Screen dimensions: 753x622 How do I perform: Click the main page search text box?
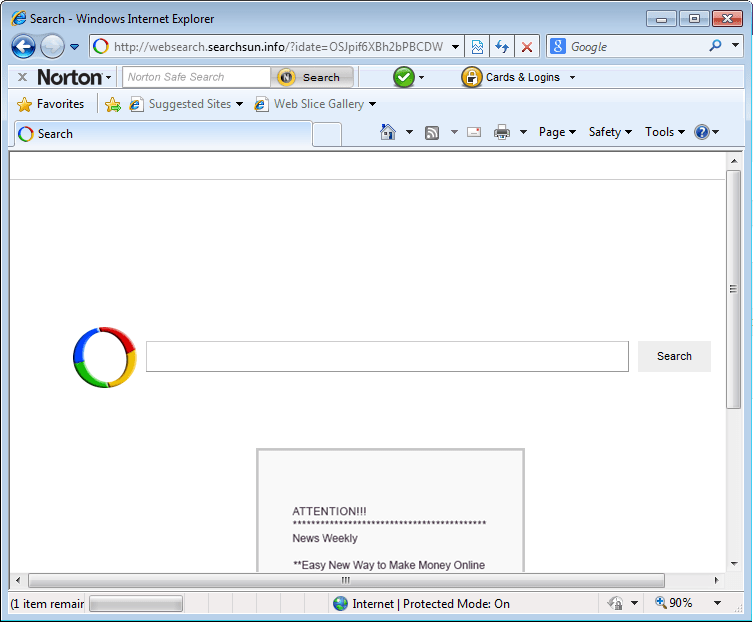click(387, 356)
